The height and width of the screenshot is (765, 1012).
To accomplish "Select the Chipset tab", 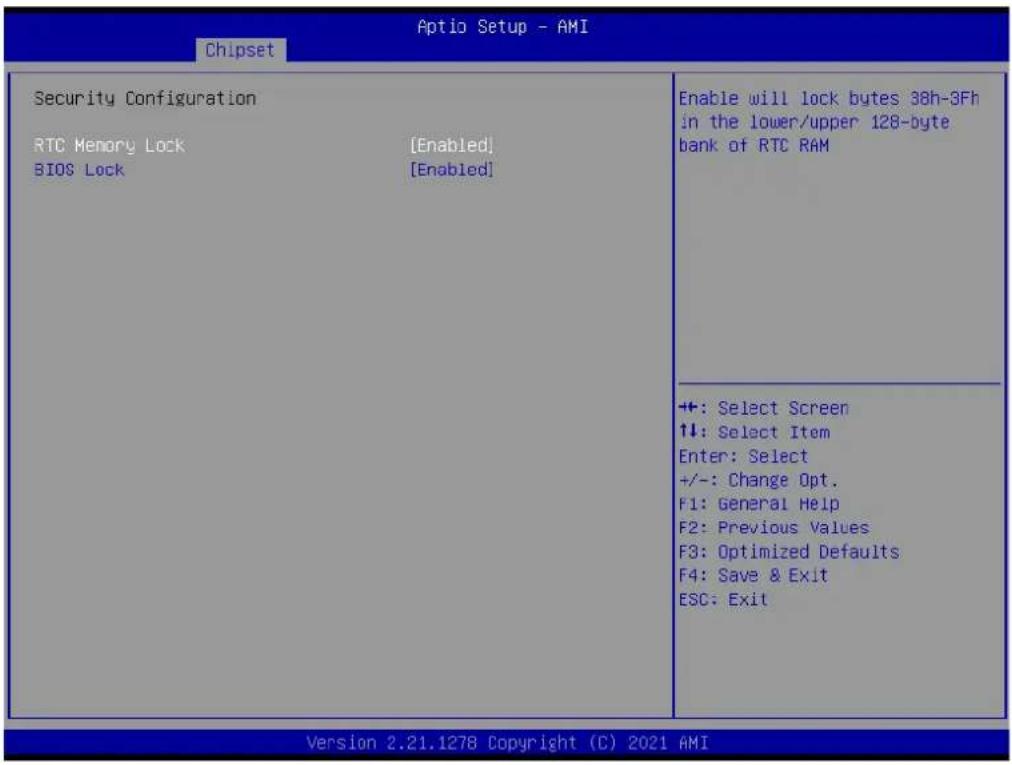I will point(240,50).
